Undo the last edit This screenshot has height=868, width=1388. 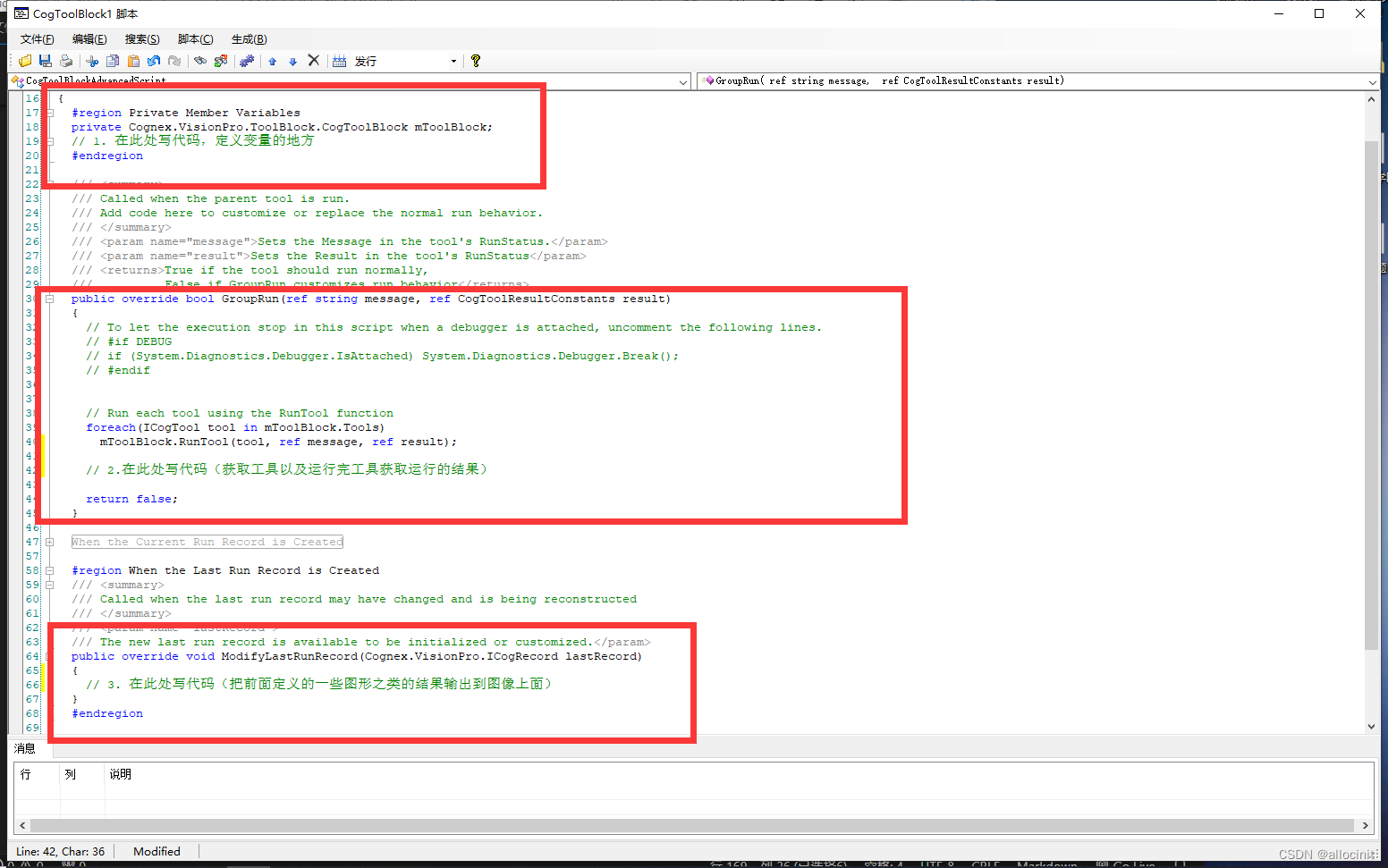(154, 61)
